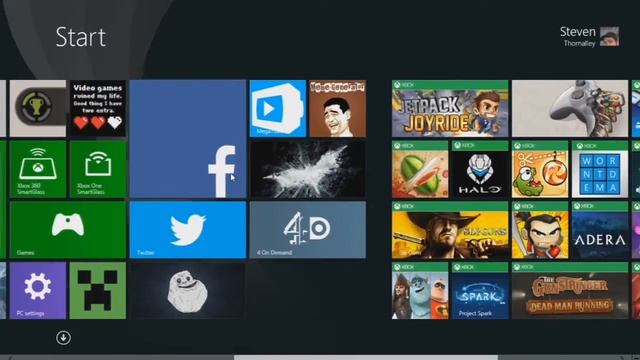Screen dimensions: 640x360
Task: Launch the Halo game tile
Action: point(480,169)
